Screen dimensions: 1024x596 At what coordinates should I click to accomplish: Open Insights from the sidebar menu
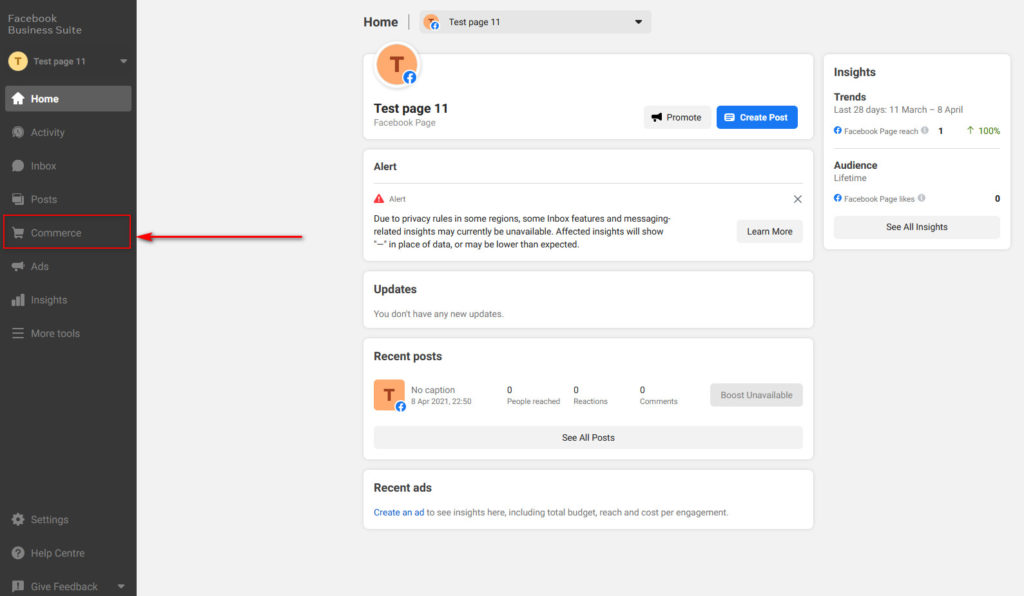(68, 300)
